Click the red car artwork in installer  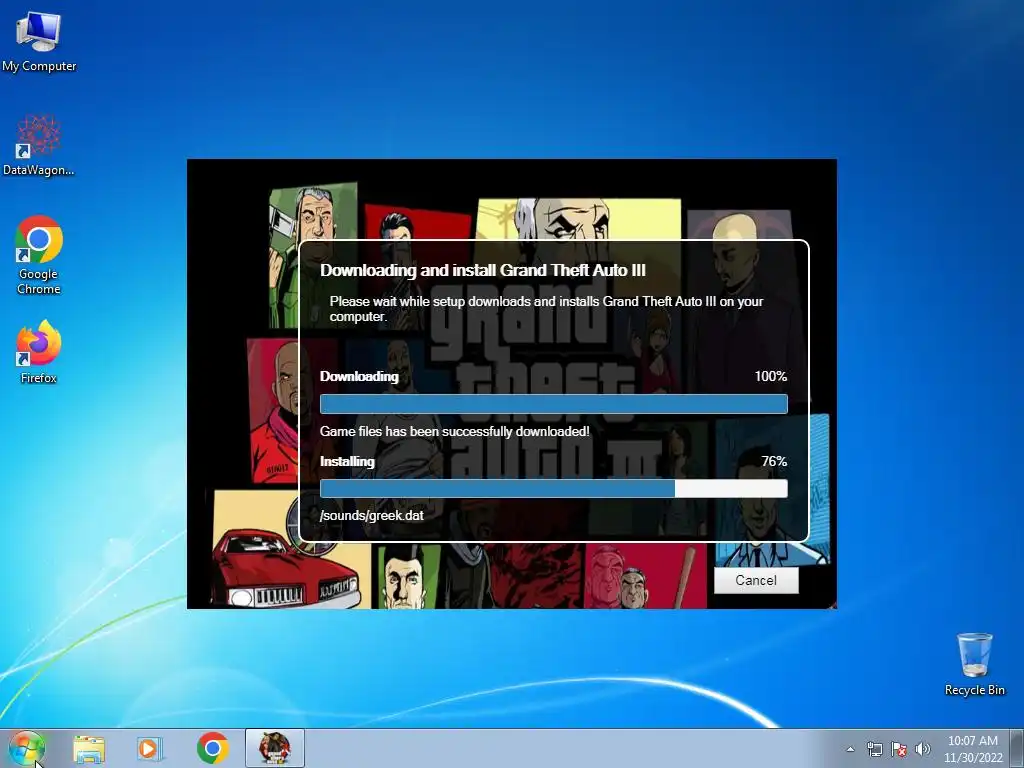(x=285, y=568)
